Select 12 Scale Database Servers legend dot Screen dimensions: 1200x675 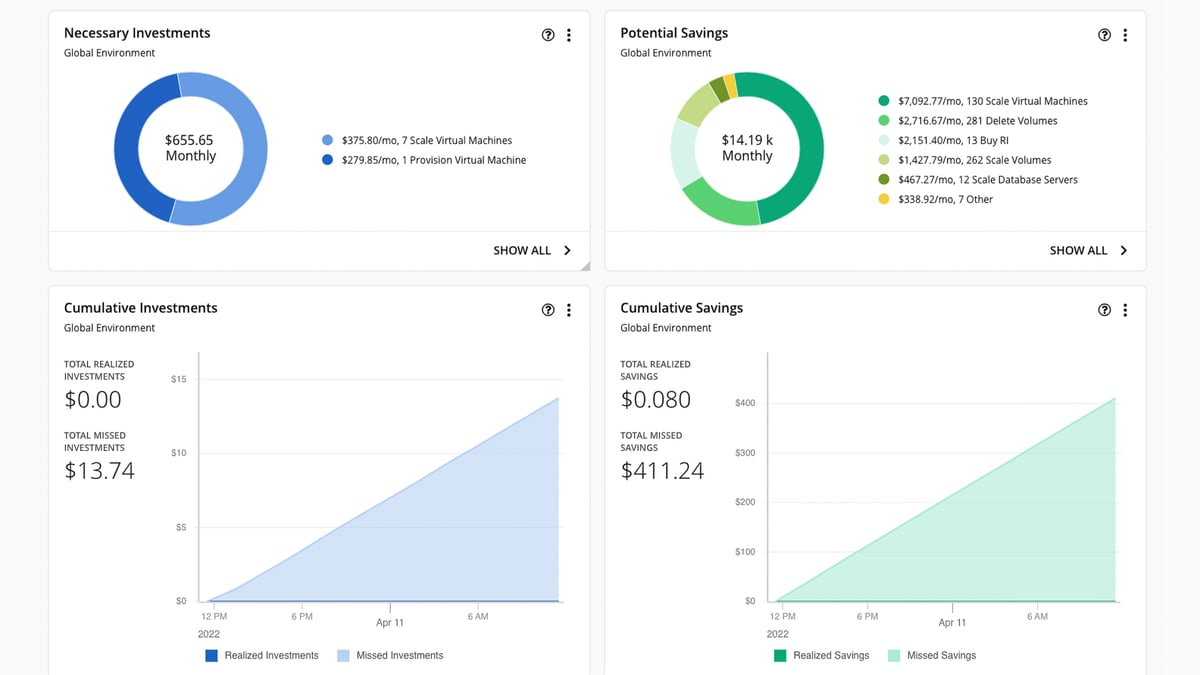point(884,180)
